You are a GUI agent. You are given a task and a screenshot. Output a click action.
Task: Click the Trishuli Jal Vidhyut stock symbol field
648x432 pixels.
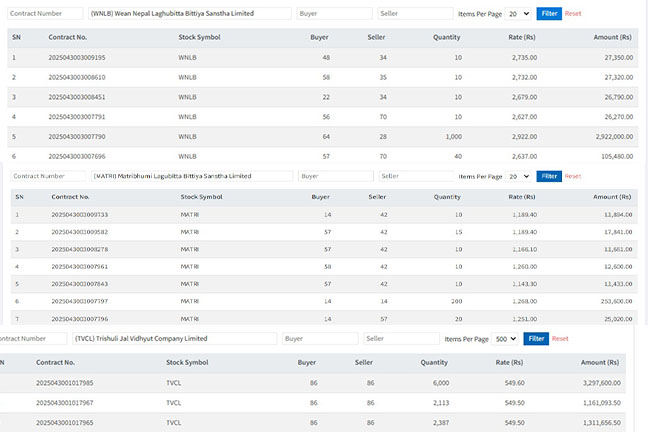point(175,339)
